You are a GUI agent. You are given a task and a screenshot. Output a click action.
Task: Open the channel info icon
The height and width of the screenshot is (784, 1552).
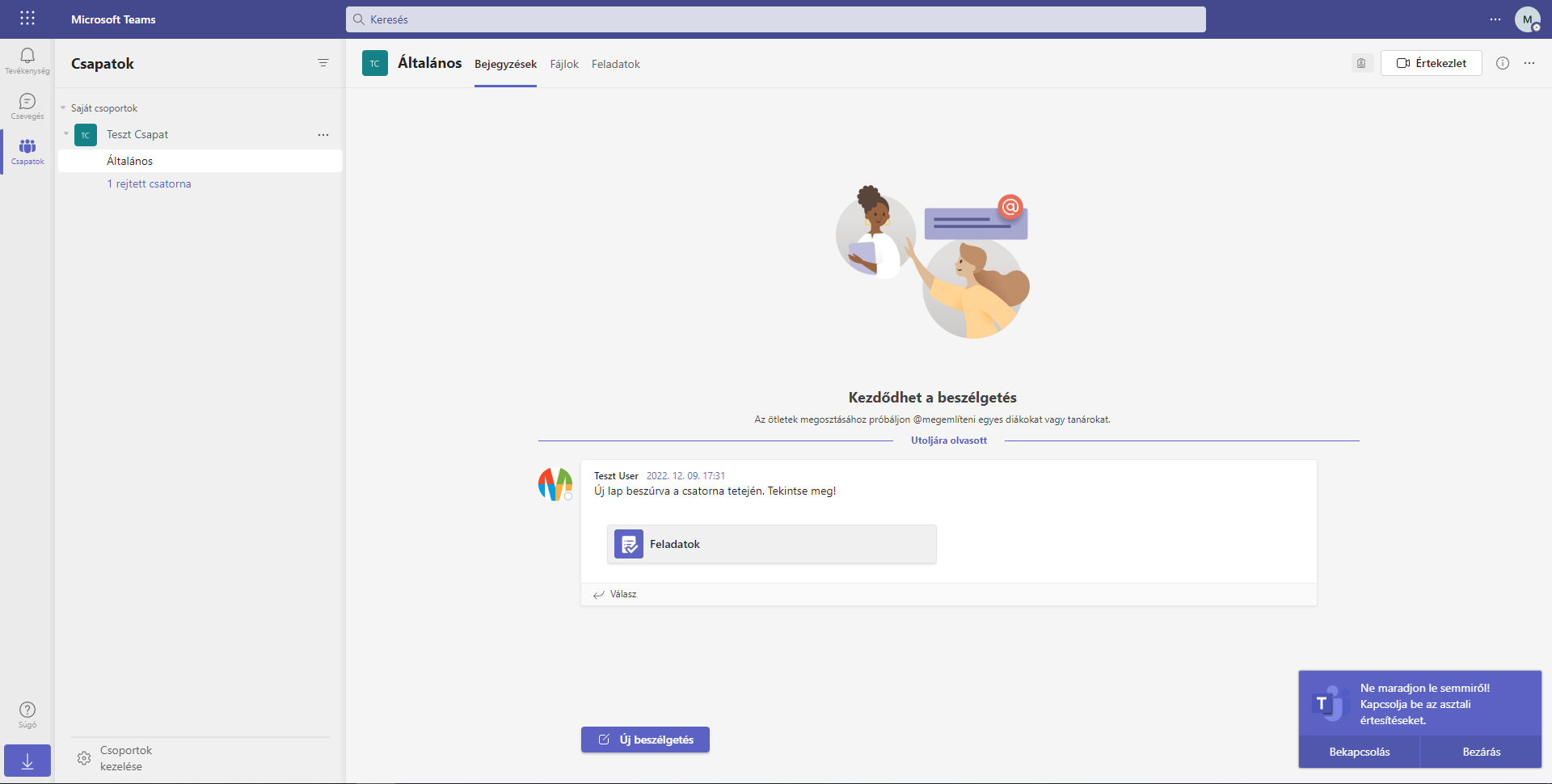coord(1502,63)
